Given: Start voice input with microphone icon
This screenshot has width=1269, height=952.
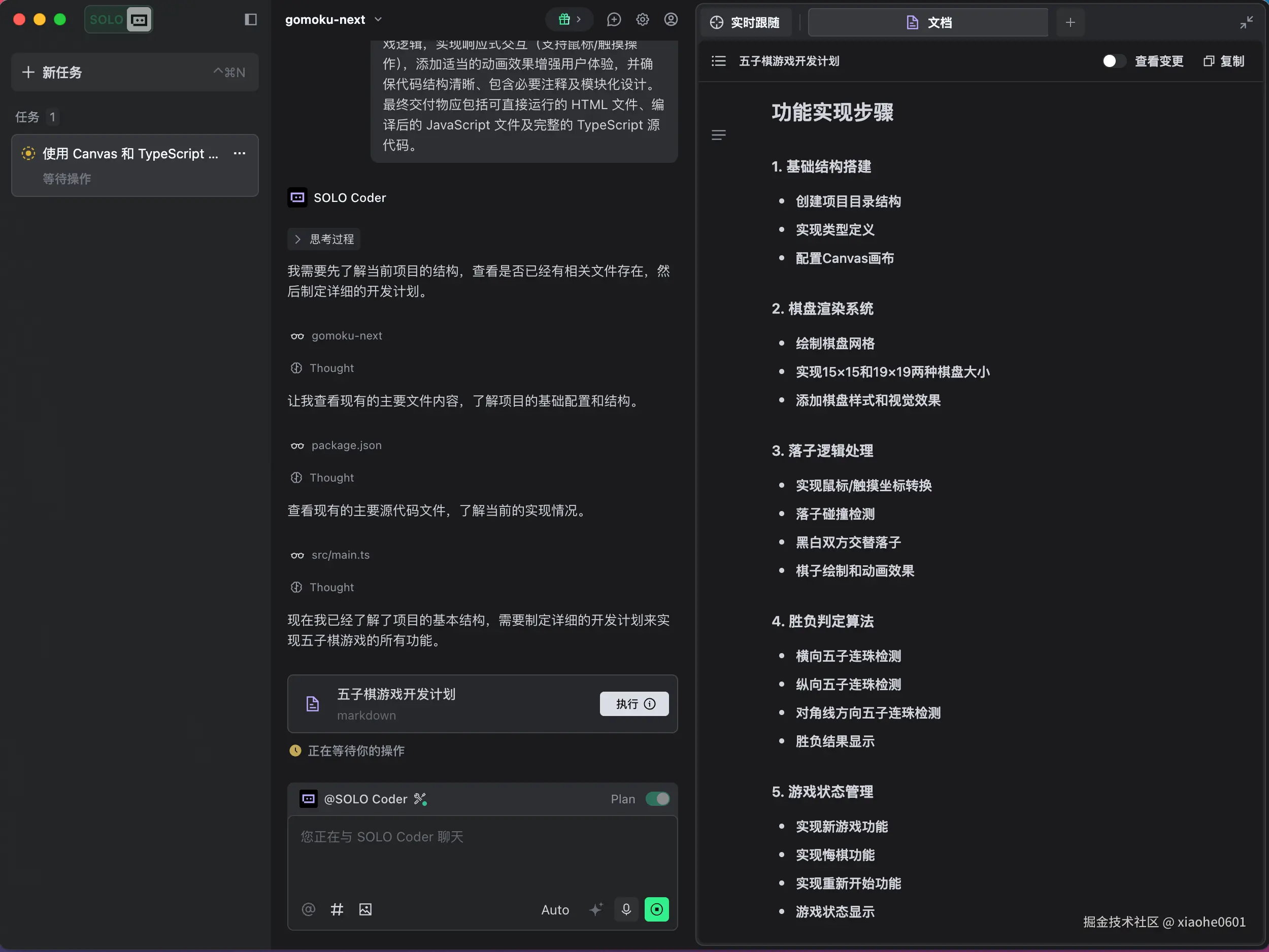Looking at the screenshot, I should click(x=626, y=909).
